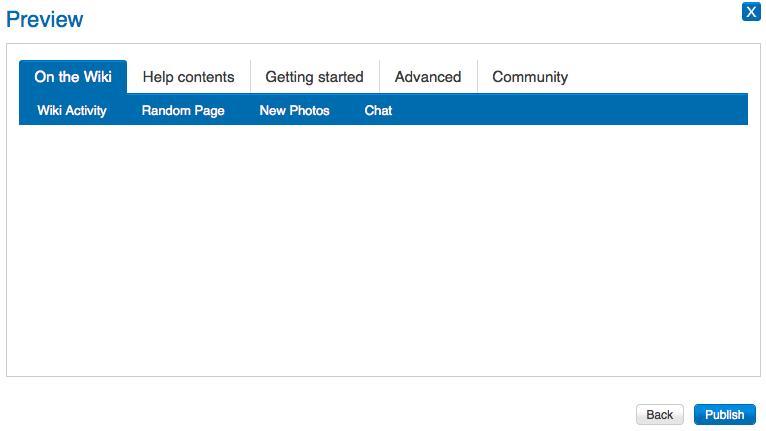Image resolution: width=766 pixels, height=431 pixels.
Task: Select the Chat submenu link
Action: pyautogui.click(x=378, y=110)
